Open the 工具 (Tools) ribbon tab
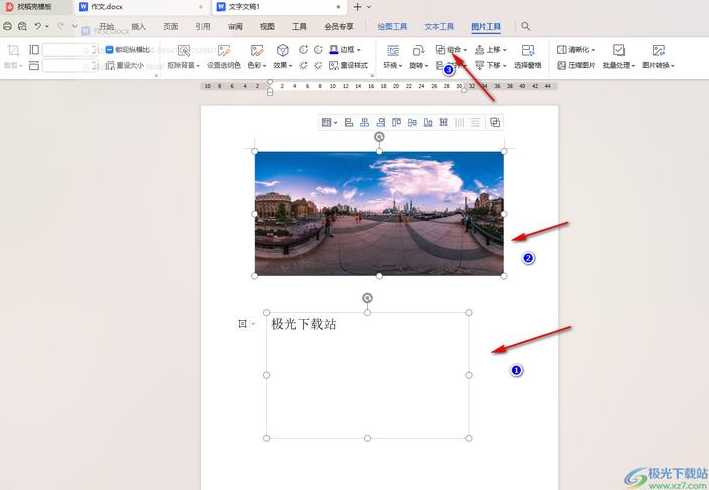The height and width of the screenshot is (490, 709). pyautogui.click(x=299, y=27)
